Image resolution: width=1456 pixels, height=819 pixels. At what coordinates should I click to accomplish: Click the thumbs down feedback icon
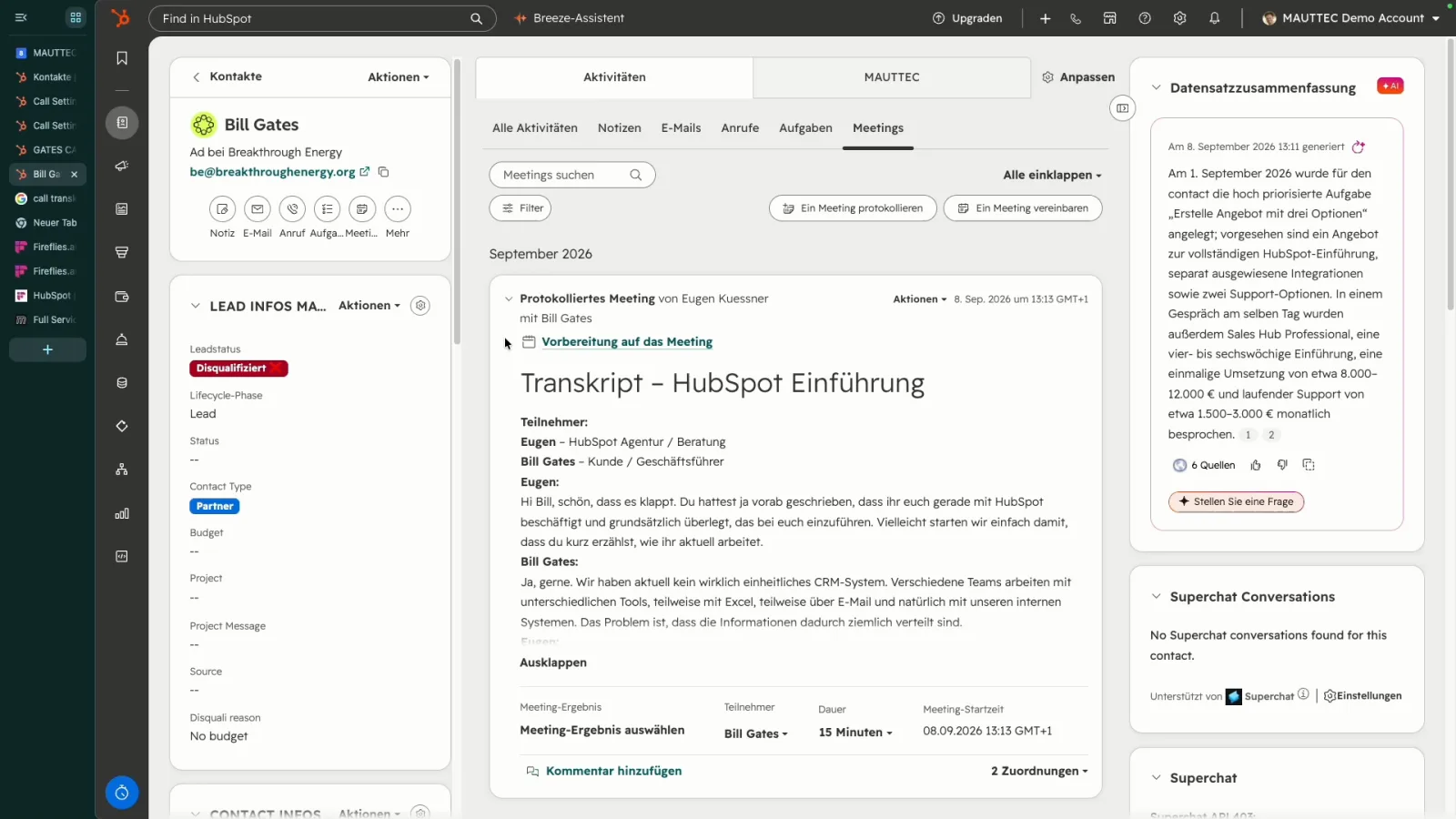1282,465
